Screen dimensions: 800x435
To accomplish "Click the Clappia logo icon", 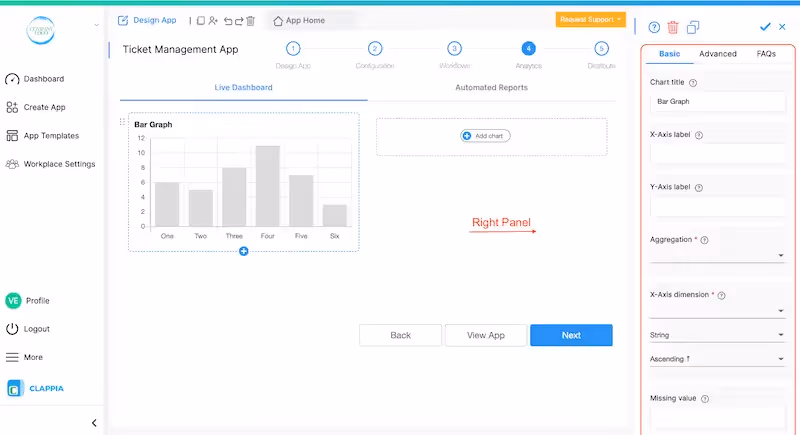I will 14,389.
